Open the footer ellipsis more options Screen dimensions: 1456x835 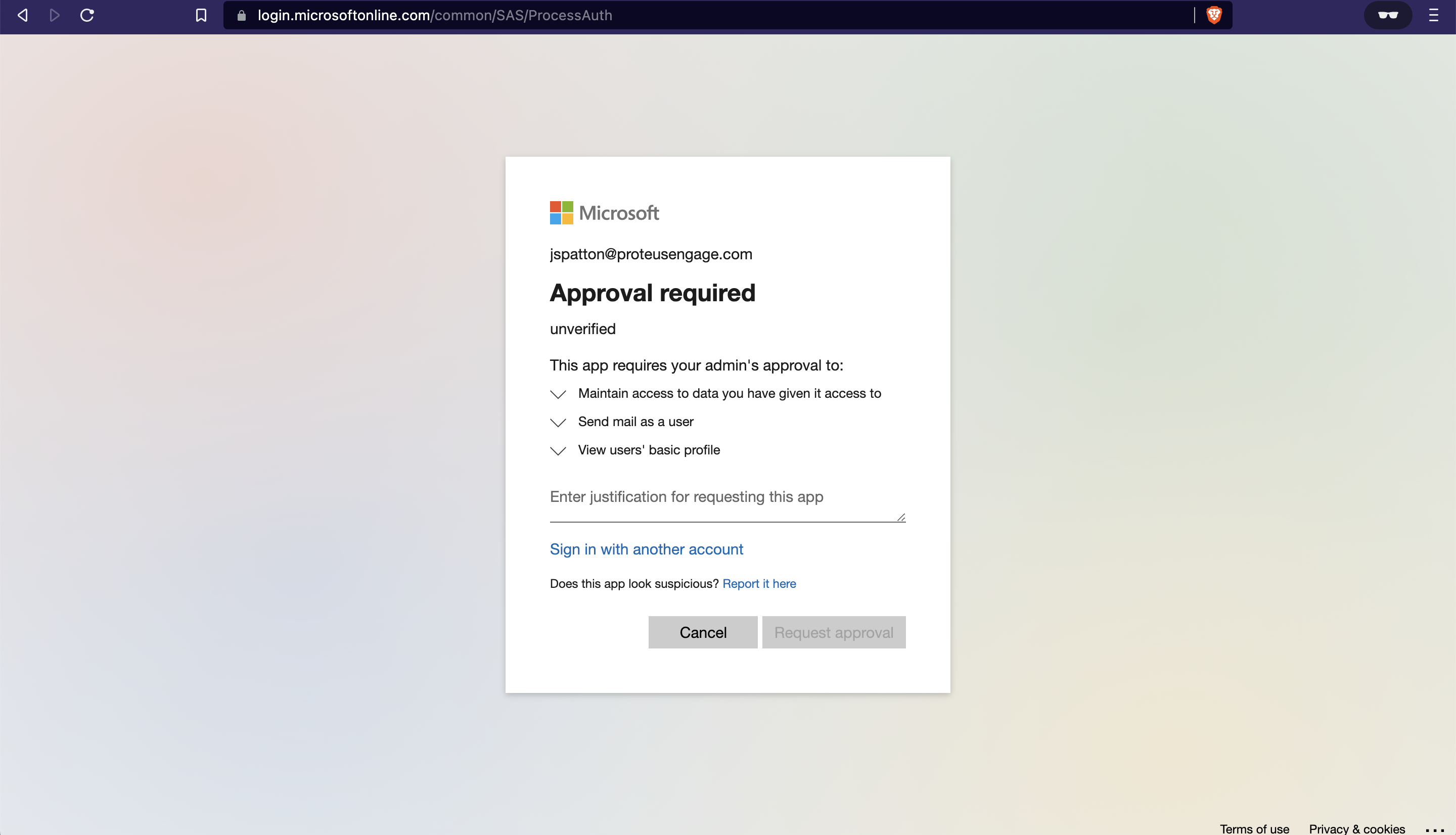click(1435, 830)
